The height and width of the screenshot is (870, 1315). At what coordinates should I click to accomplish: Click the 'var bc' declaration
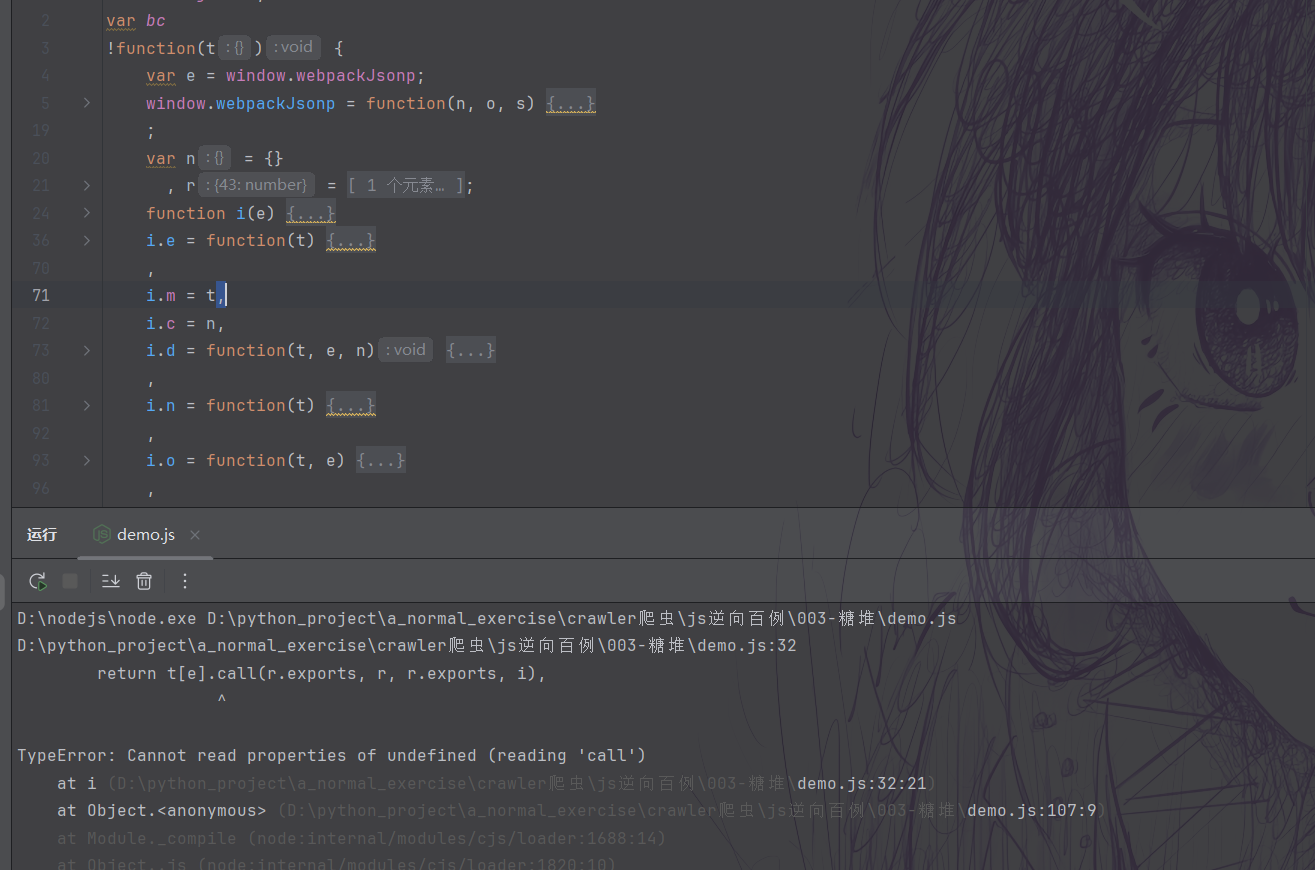tap(136, 20)
